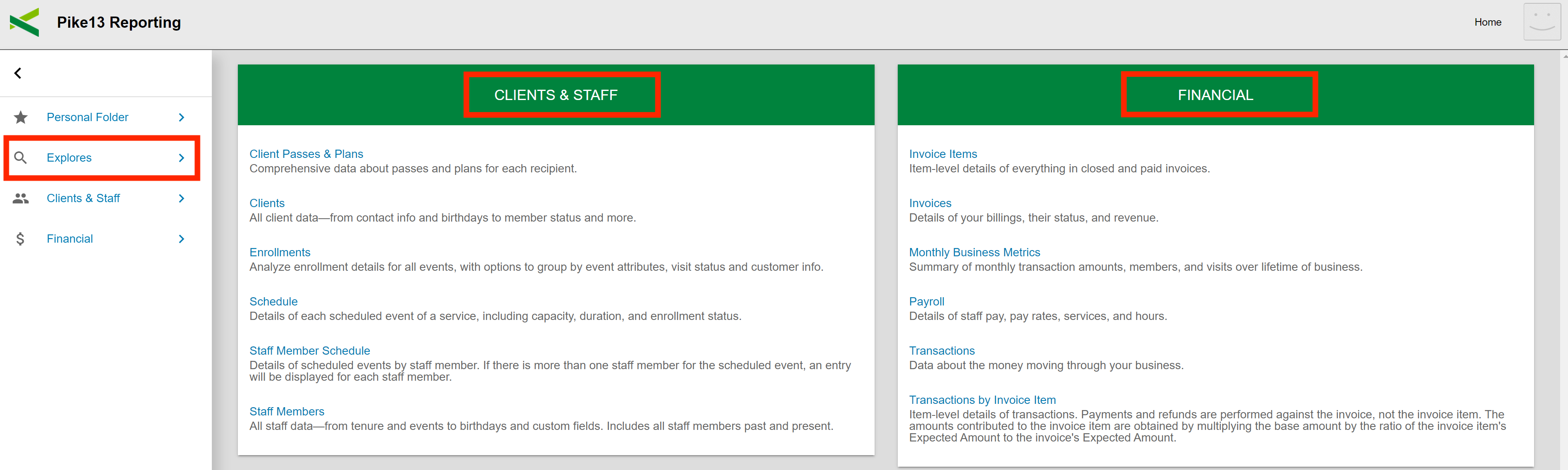1568x470 pixels.
Task: Click the Payroll report link
Action: pyautogui.click(x=926, y=302)
